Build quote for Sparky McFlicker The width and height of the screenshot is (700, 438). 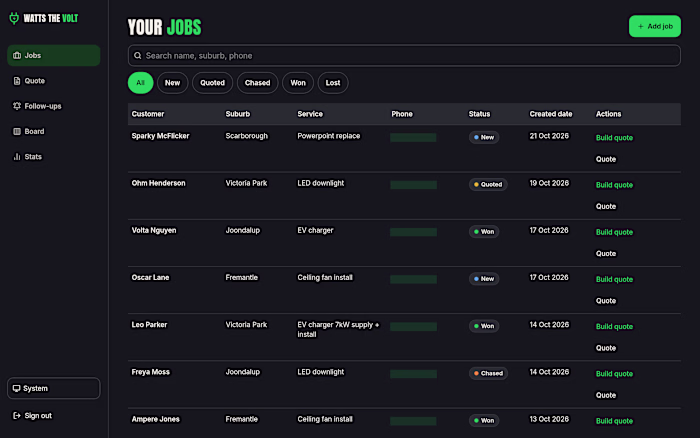[x=614, y=138]
